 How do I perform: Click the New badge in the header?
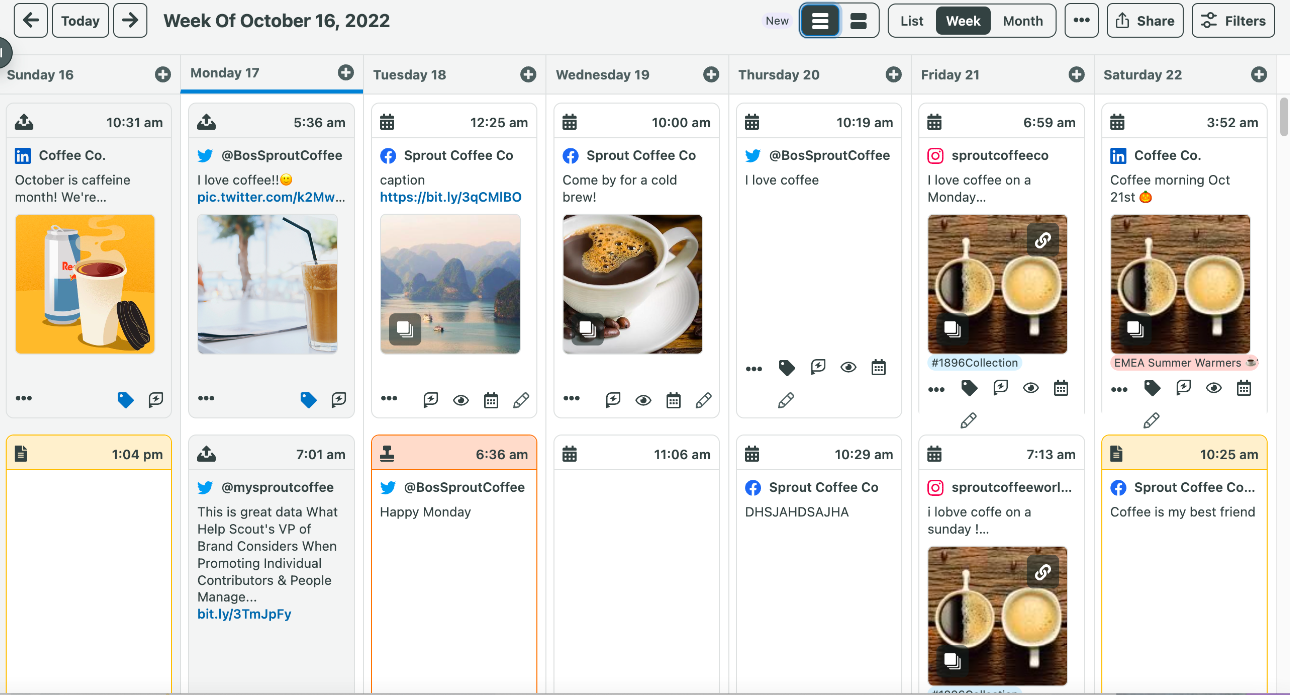777,21
